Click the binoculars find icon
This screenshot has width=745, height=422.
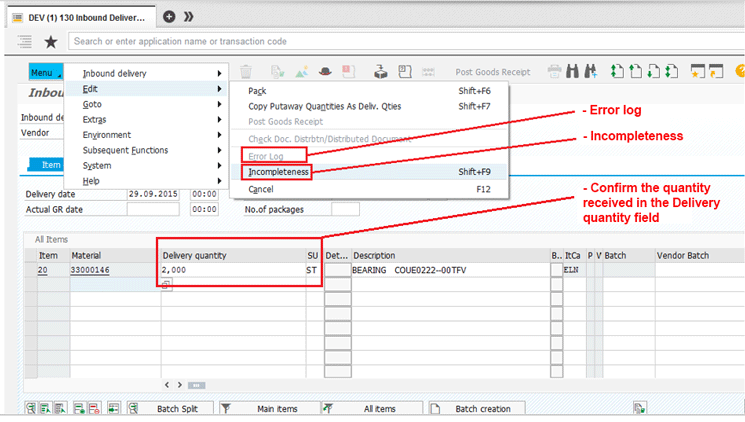click(574, 72)
